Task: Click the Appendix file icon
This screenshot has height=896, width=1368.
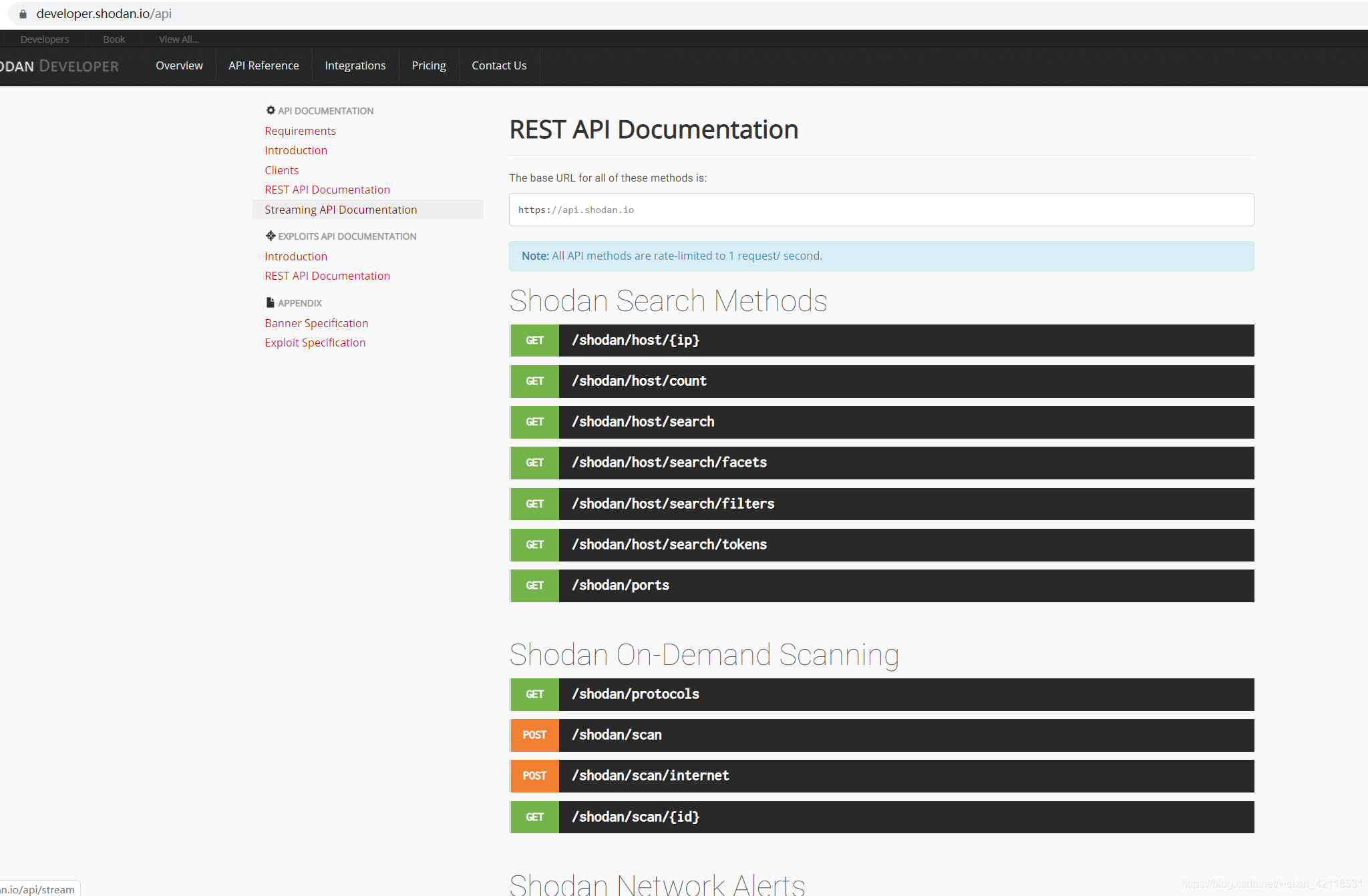Action: 271,302
